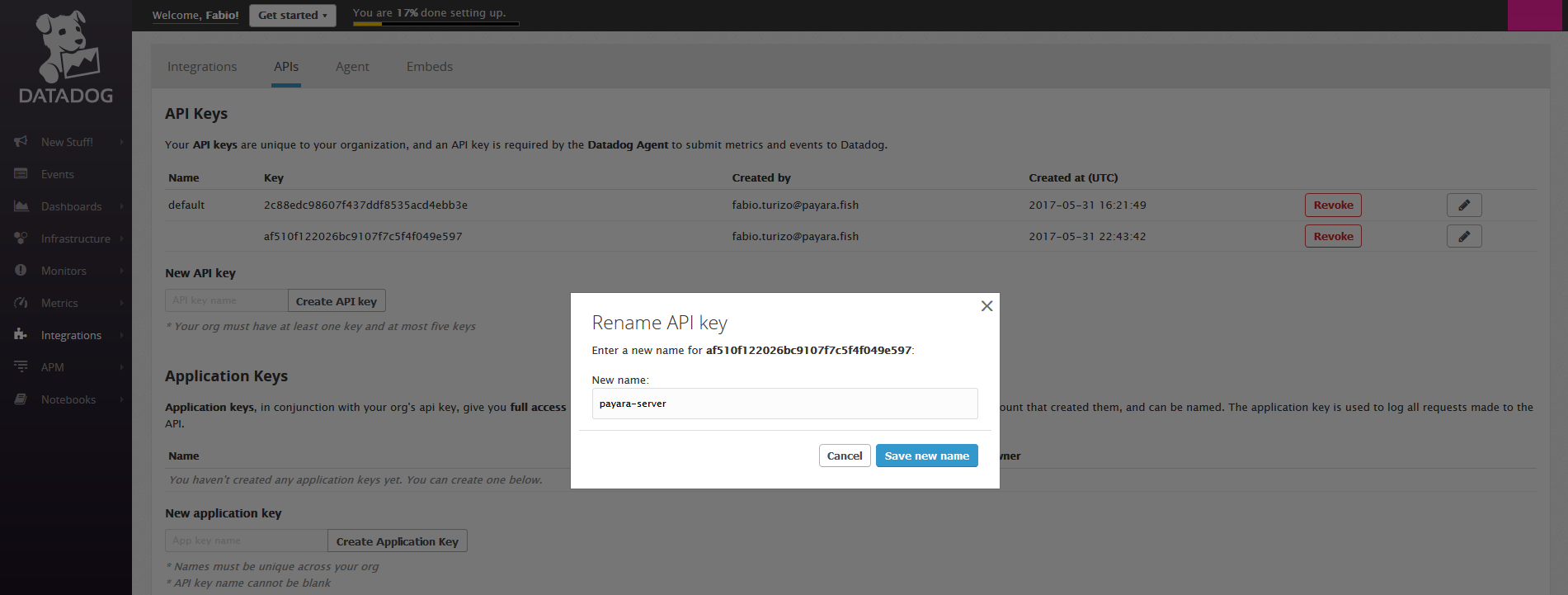Click the Datadog Agent bold text

coord(628,144)
